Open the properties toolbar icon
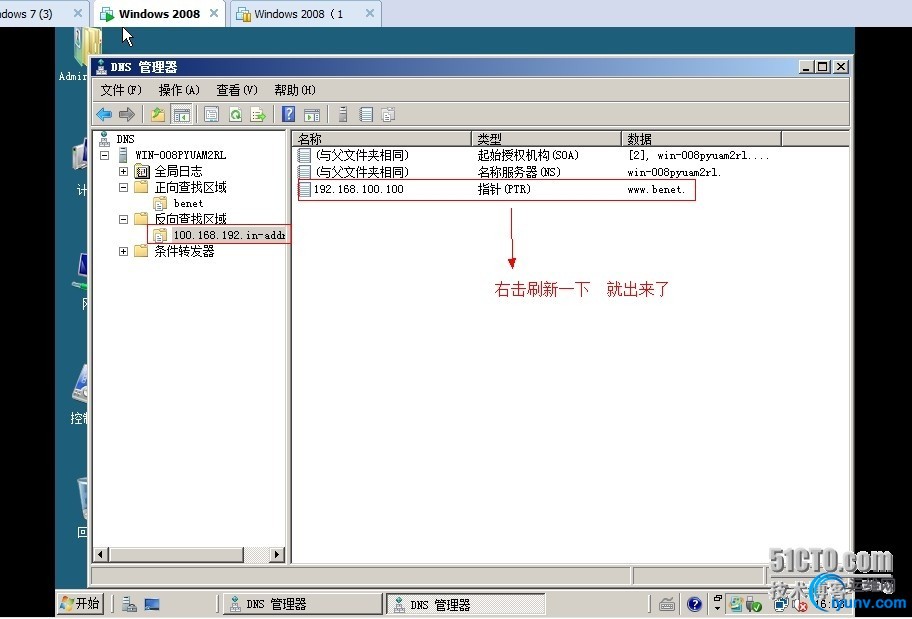The width and height of the screenshot is (912, 619). (x=211, y=114)
